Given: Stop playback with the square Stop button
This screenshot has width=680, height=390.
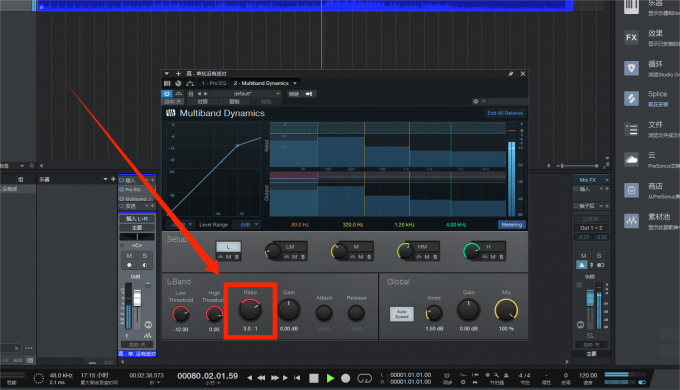Looking at the screenshot, I should pyautogui.click(x=314, y=378).
